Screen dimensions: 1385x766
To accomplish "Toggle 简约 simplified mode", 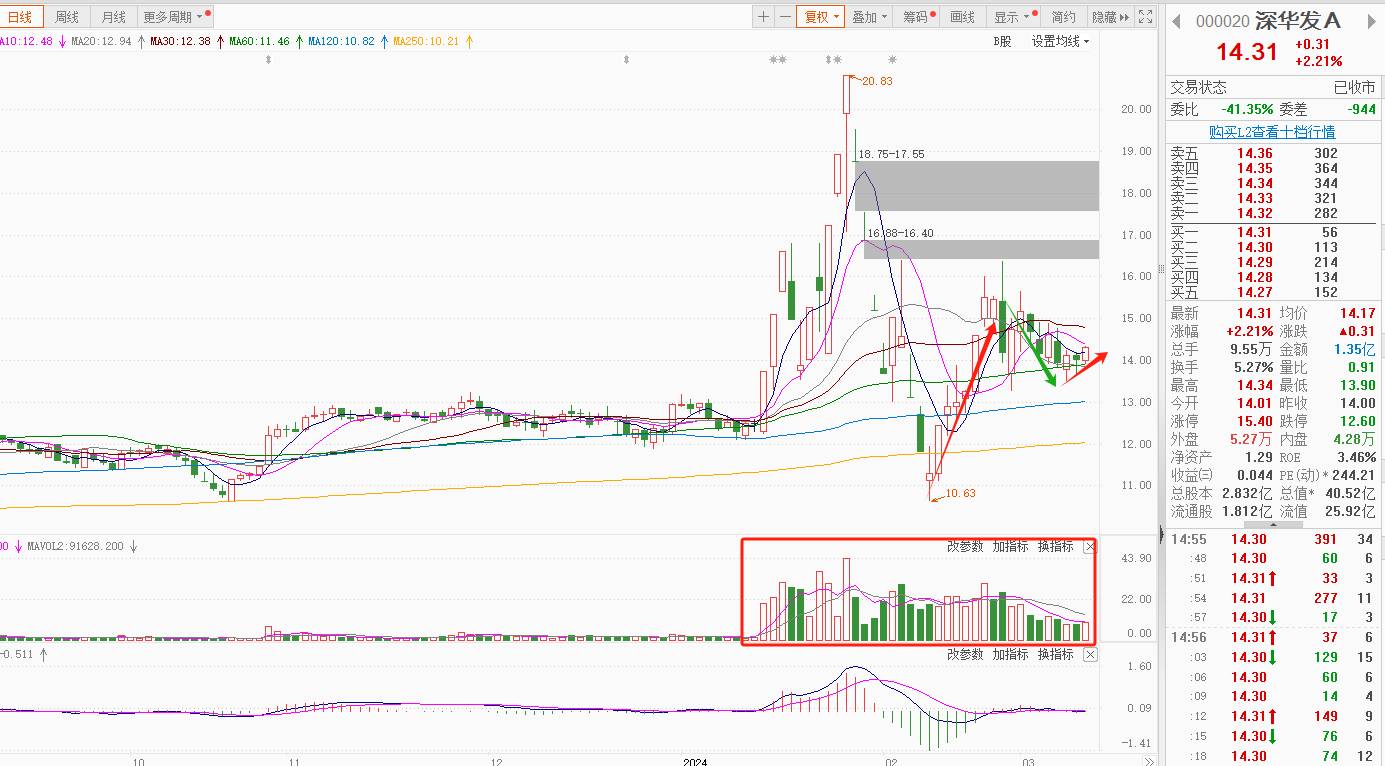I will 1063,17.
